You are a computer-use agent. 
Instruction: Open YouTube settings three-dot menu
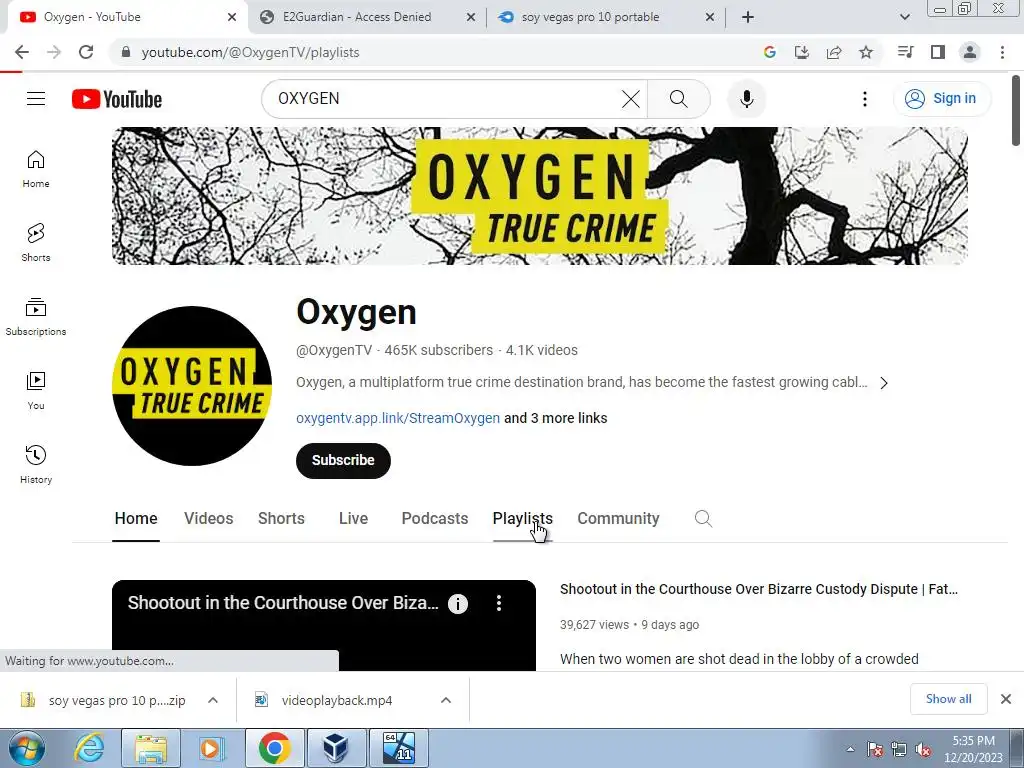(865, 99)
